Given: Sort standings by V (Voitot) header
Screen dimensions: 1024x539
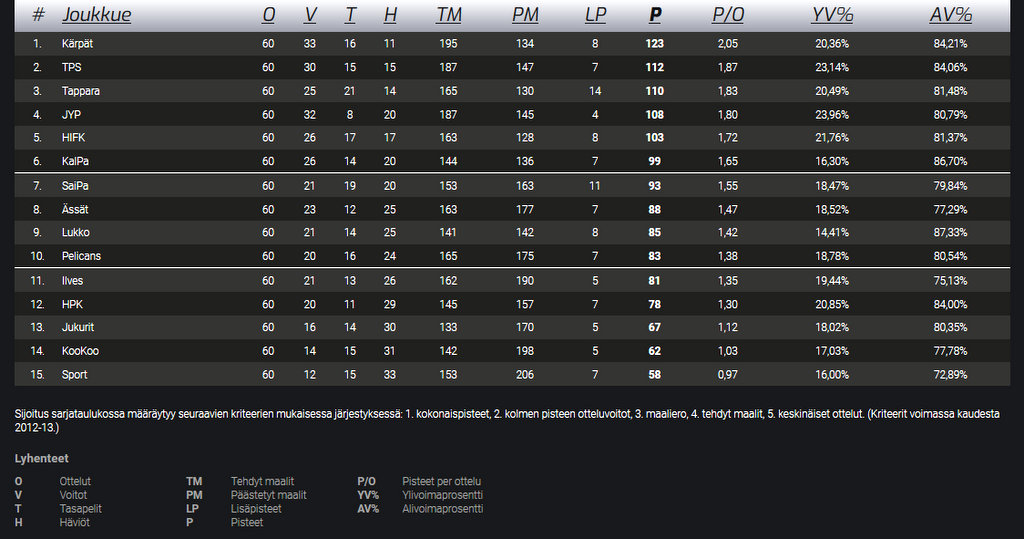Looking at the screenshot, I should pos(310,15).
